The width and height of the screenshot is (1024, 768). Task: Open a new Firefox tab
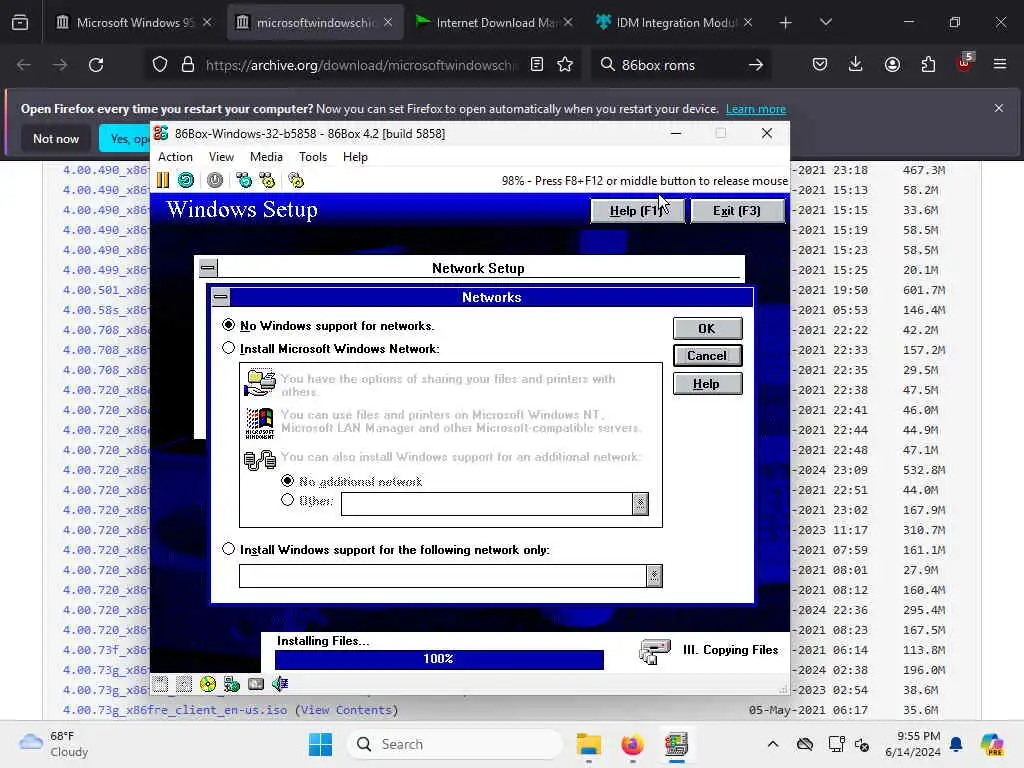[x=786, y=23]
